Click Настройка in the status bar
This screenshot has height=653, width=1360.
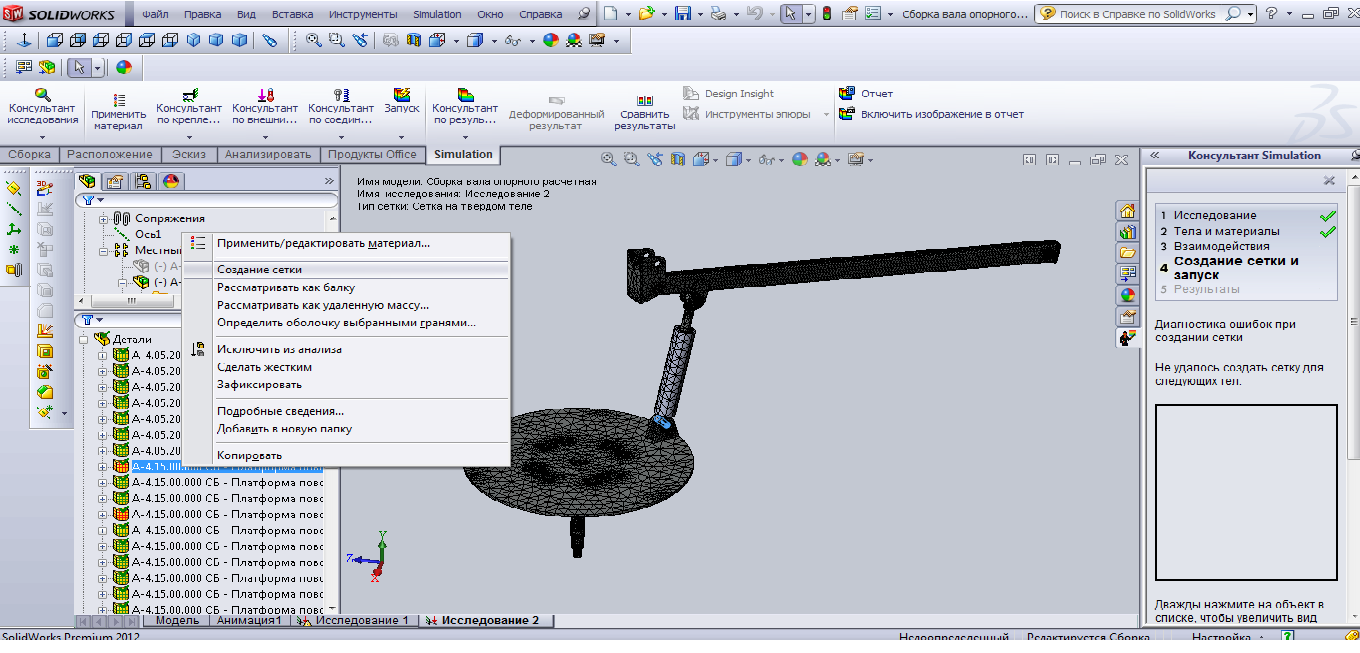(x=1221, y=636)
